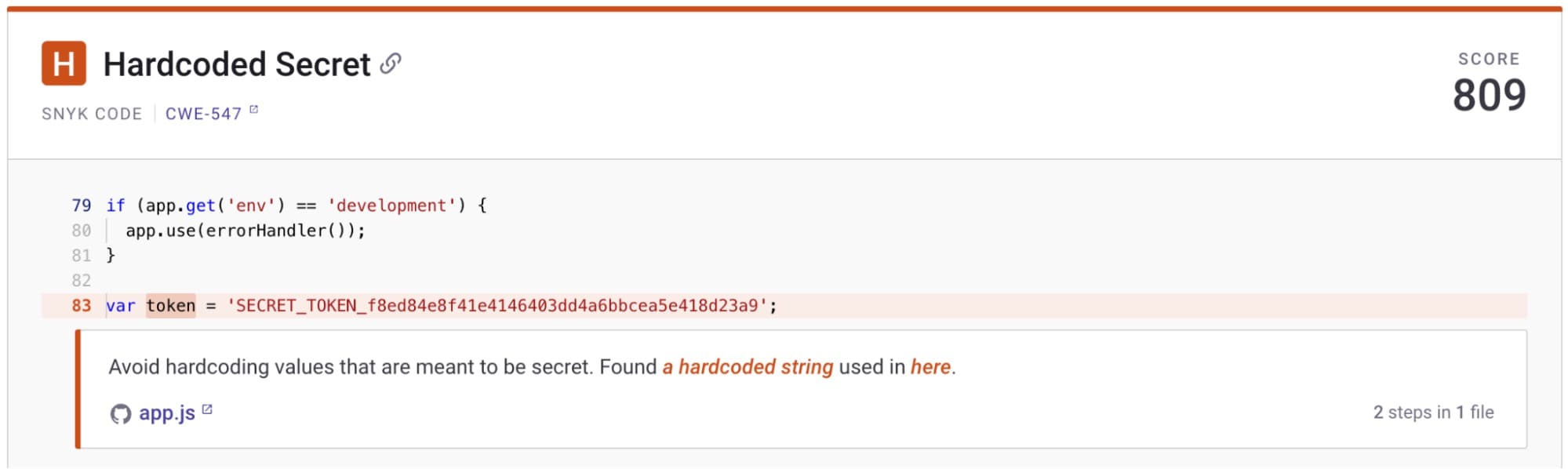Image resolution: width=1568 pixels, height=469 pixels.
Task: Click the 'development' string in code
Action: 392,205
